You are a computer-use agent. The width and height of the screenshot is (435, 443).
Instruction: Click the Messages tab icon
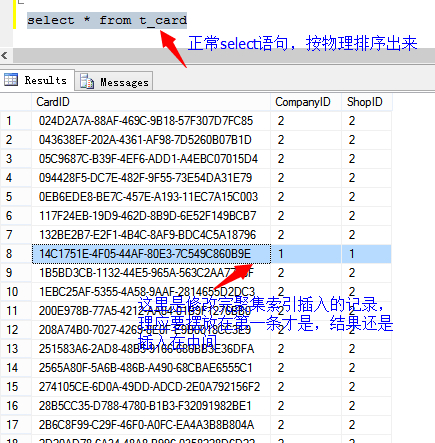pos(87,82)
